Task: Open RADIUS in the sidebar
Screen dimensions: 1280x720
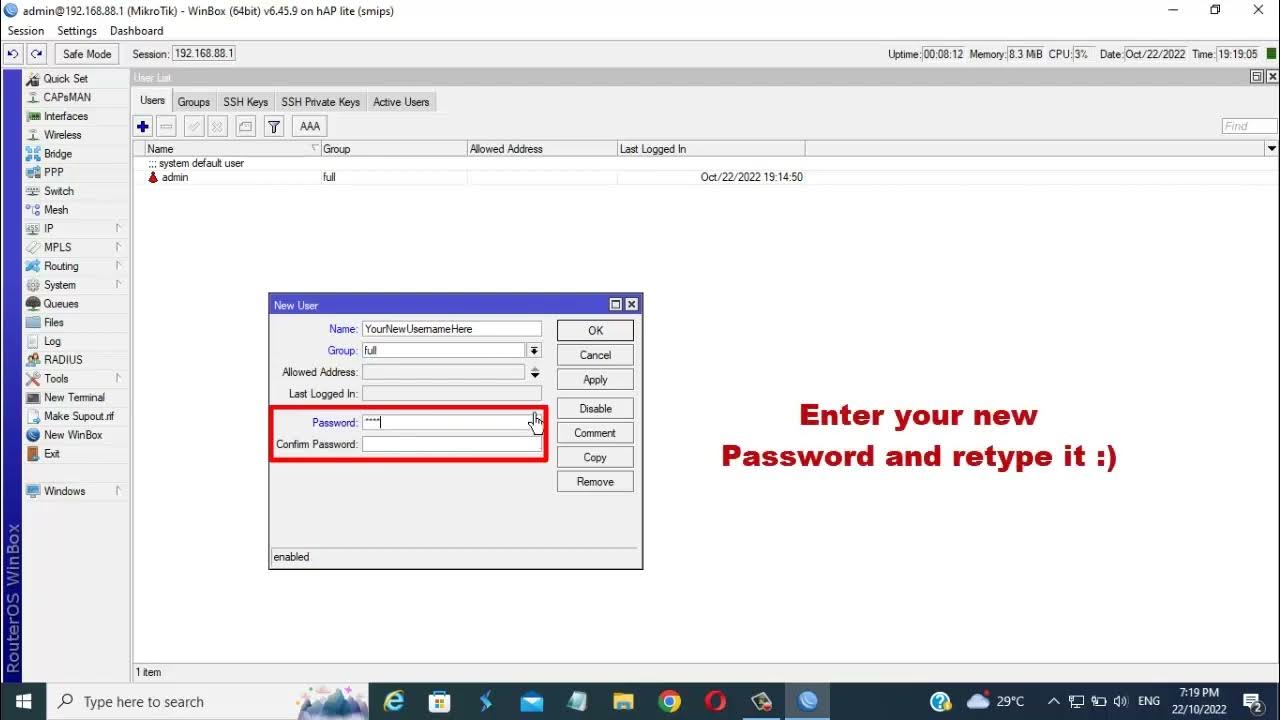Action: point(63,360)
